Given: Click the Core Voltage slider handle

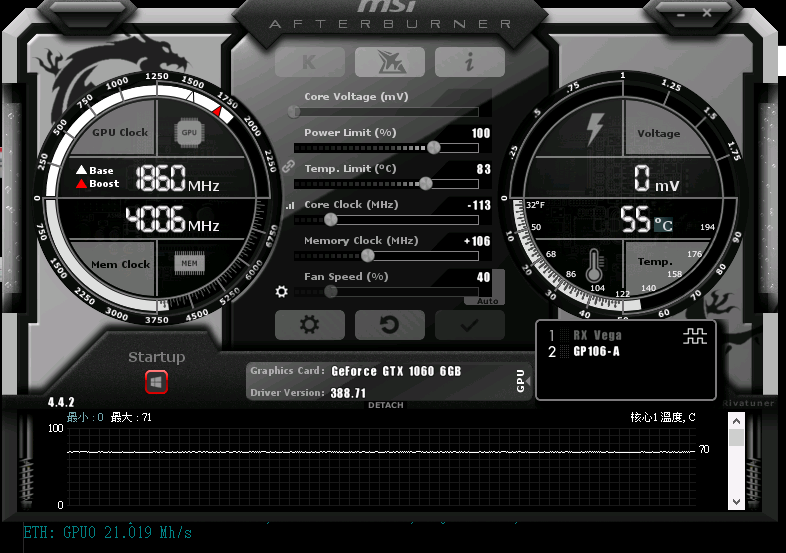Looking at the screenshot, I should [294, 112].
